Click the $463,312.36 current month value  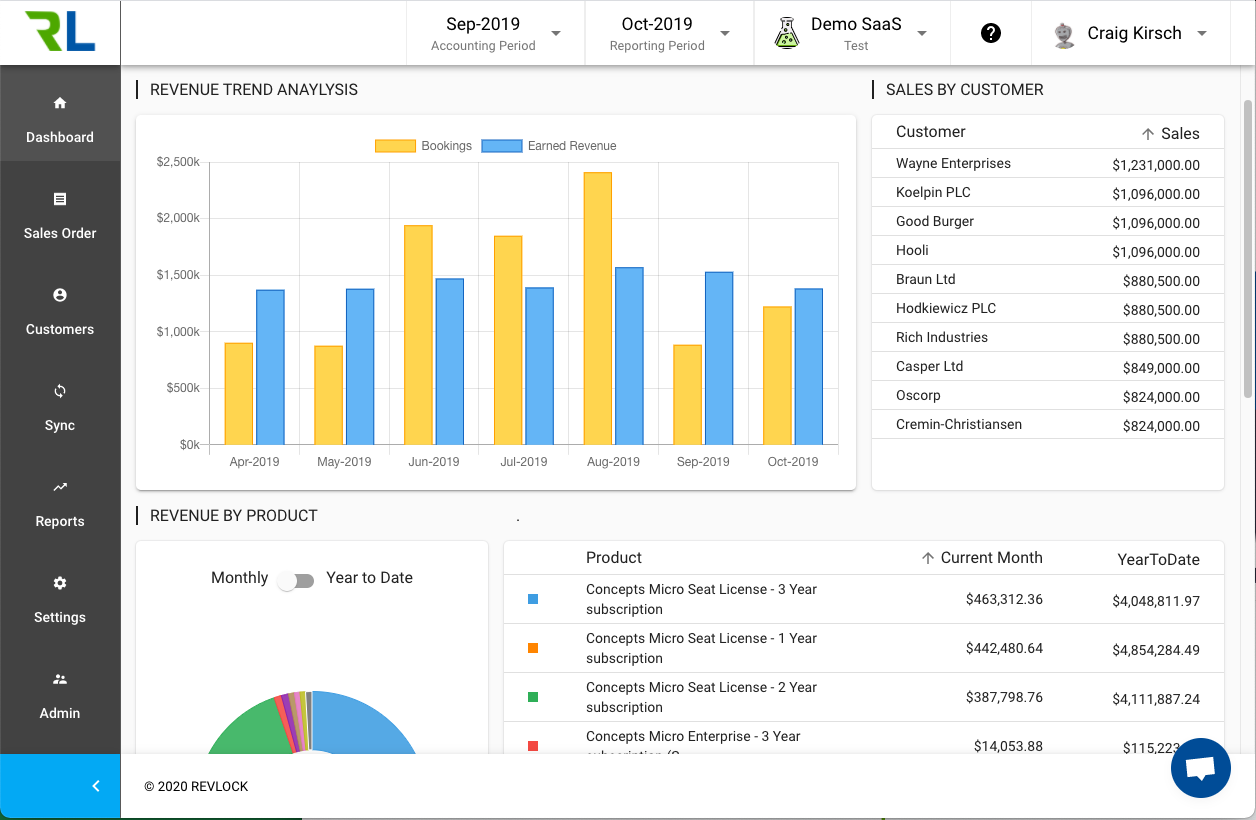(x=1004, y=599)
